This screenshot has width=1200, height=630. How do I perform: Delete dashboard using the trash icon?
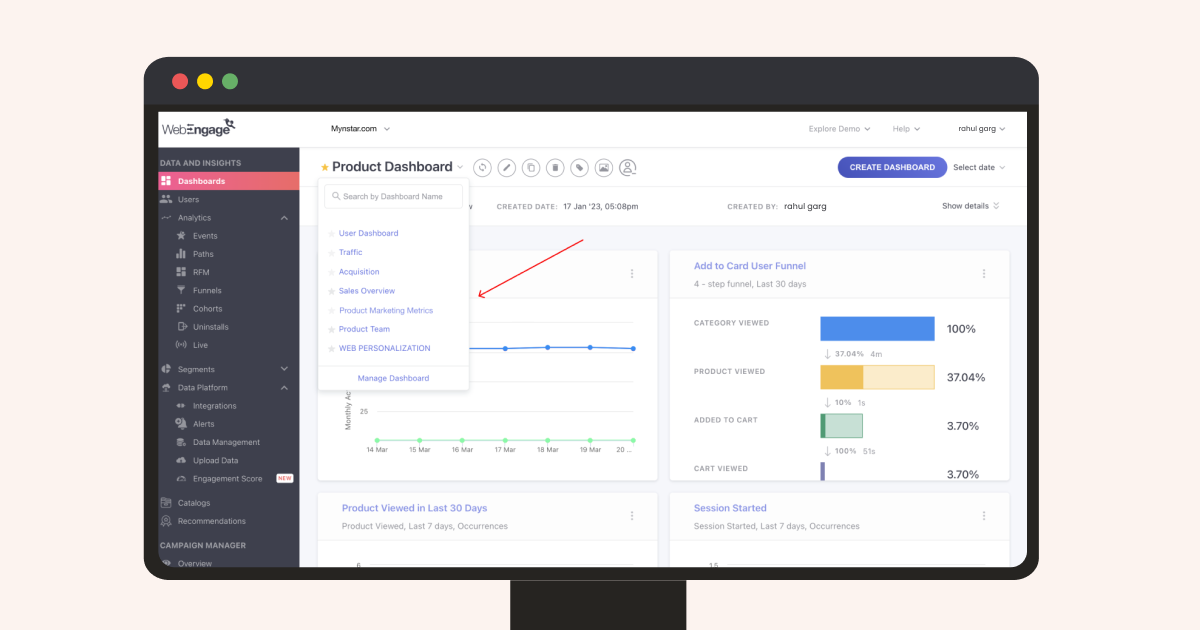(555, 168)
